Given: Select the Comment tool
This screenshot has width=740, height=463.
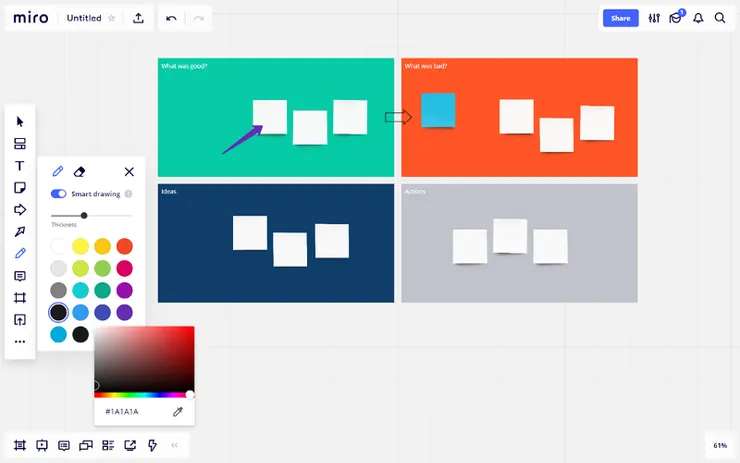Looking at the screenshot, I should tap(20, 276).
